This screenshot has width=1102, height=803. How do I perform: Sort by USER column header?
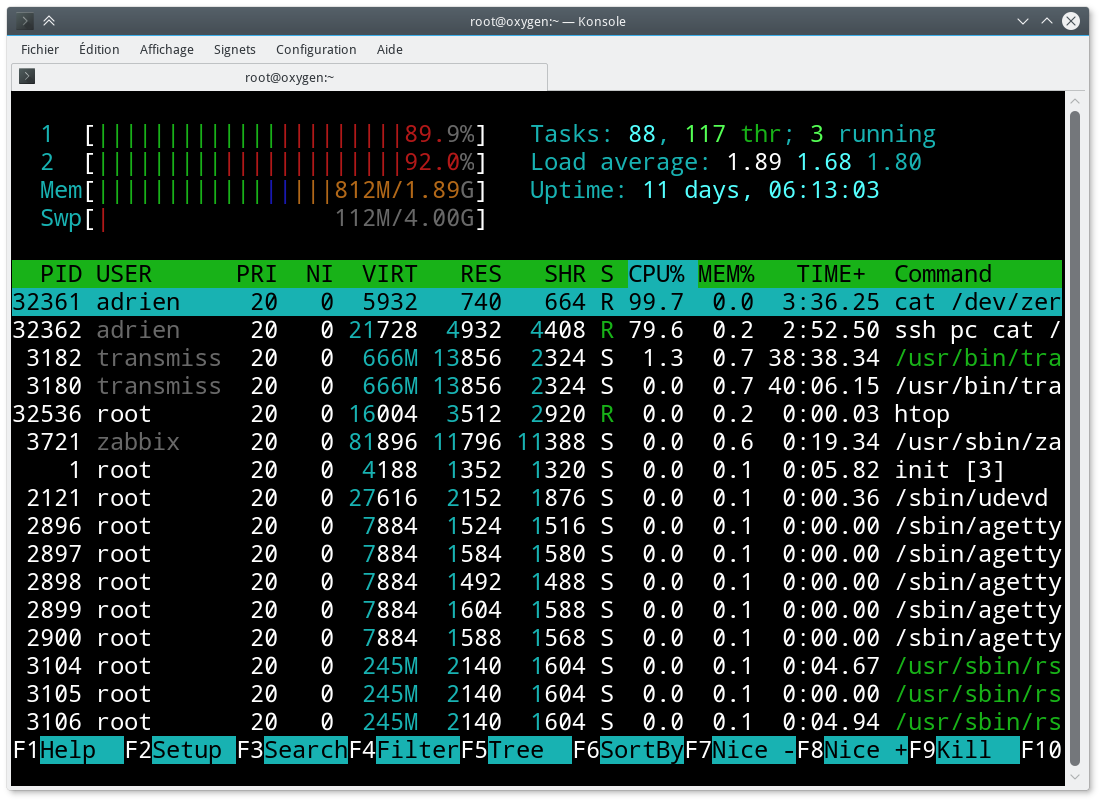pos(124,274)
